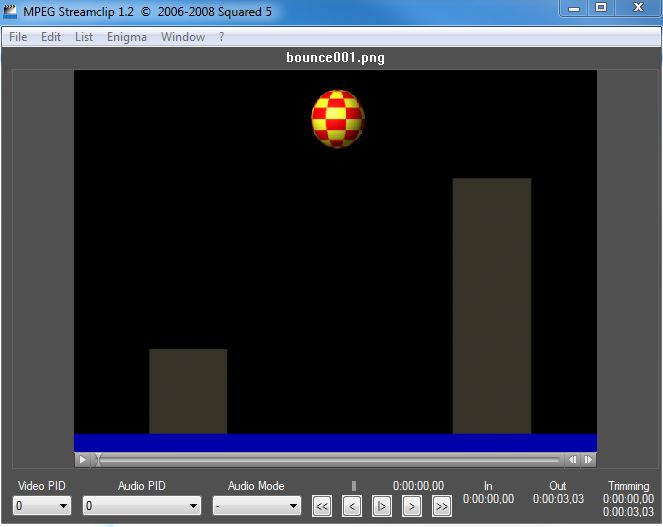Click the play button left of scrubber
This screenshot has height=527, width=663.
coord(83,459)
